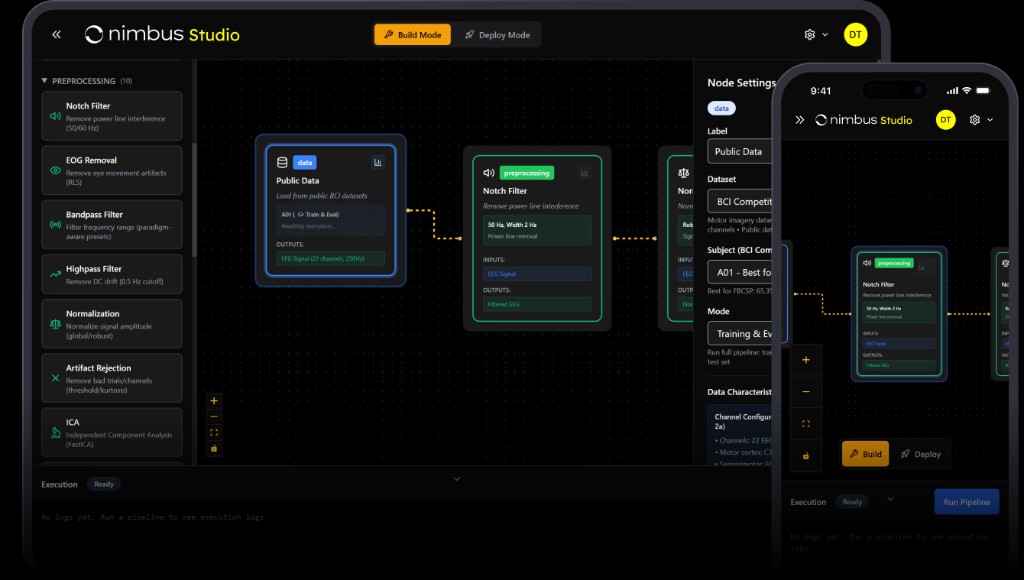Collapse the desktop sidebar with double-chevron icon
Viewport: 1024px width, 580px height.
click(57, 35)
